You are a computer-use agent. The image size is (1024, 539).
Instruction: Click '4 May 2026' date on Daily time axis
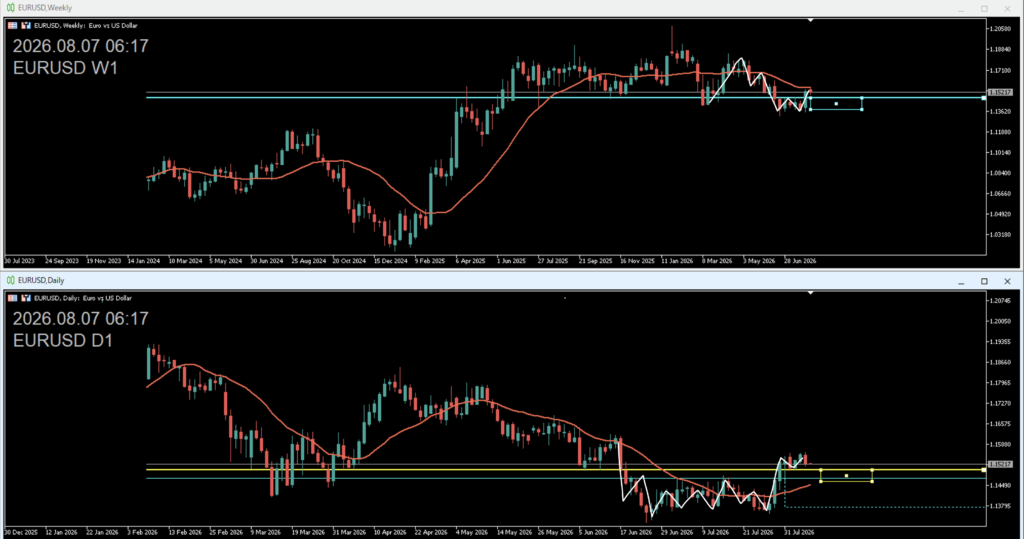coord(472,532)
